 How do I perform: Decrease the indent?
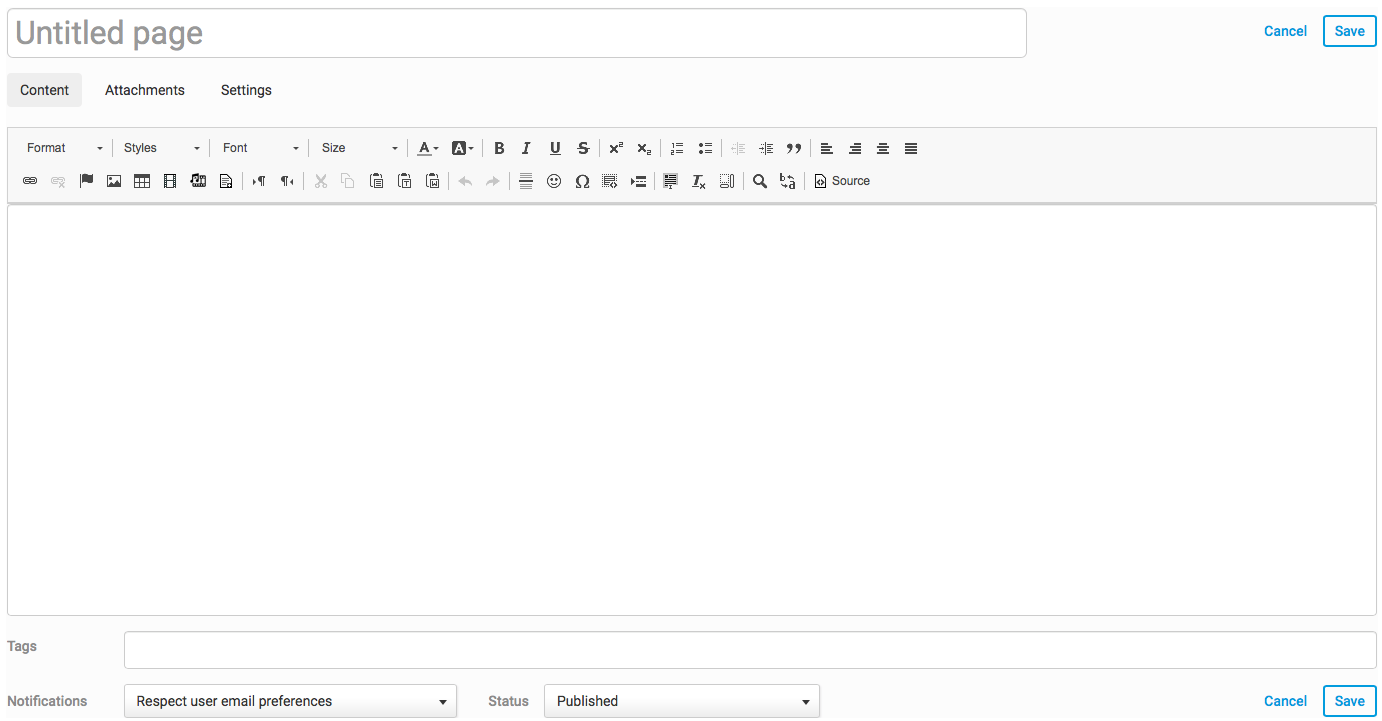pos(738,148)
